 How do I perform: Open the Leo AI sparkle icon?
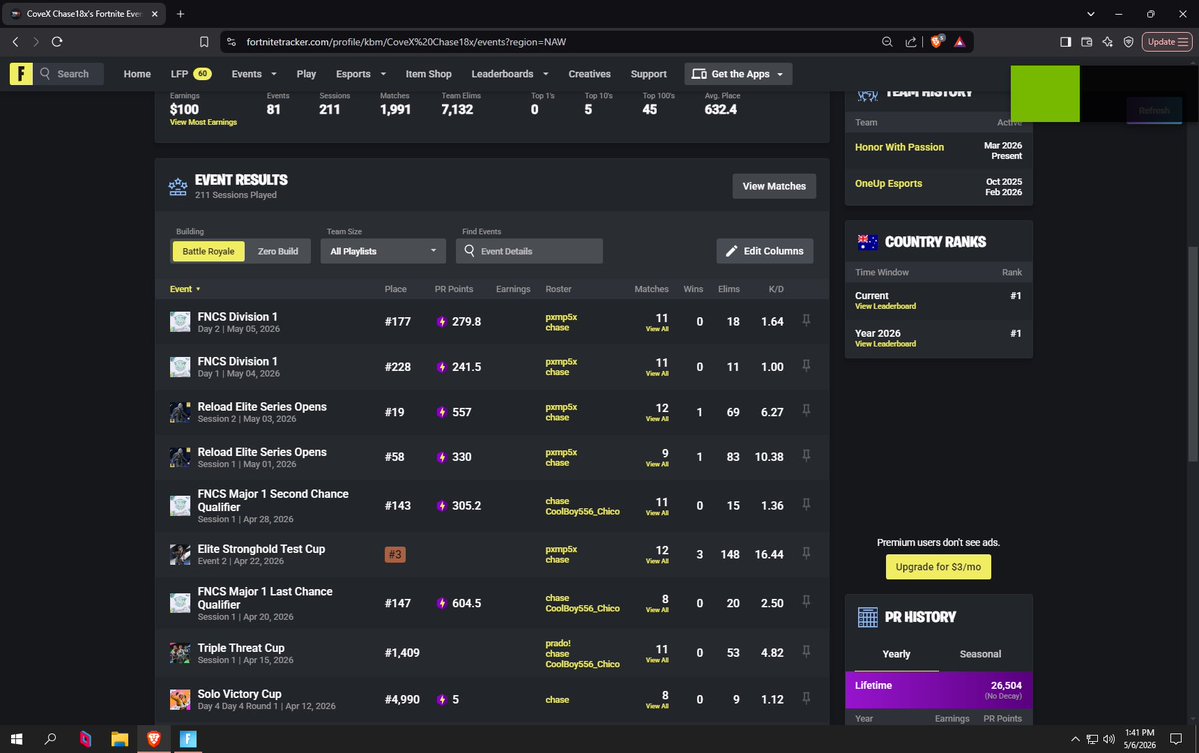1107,42
